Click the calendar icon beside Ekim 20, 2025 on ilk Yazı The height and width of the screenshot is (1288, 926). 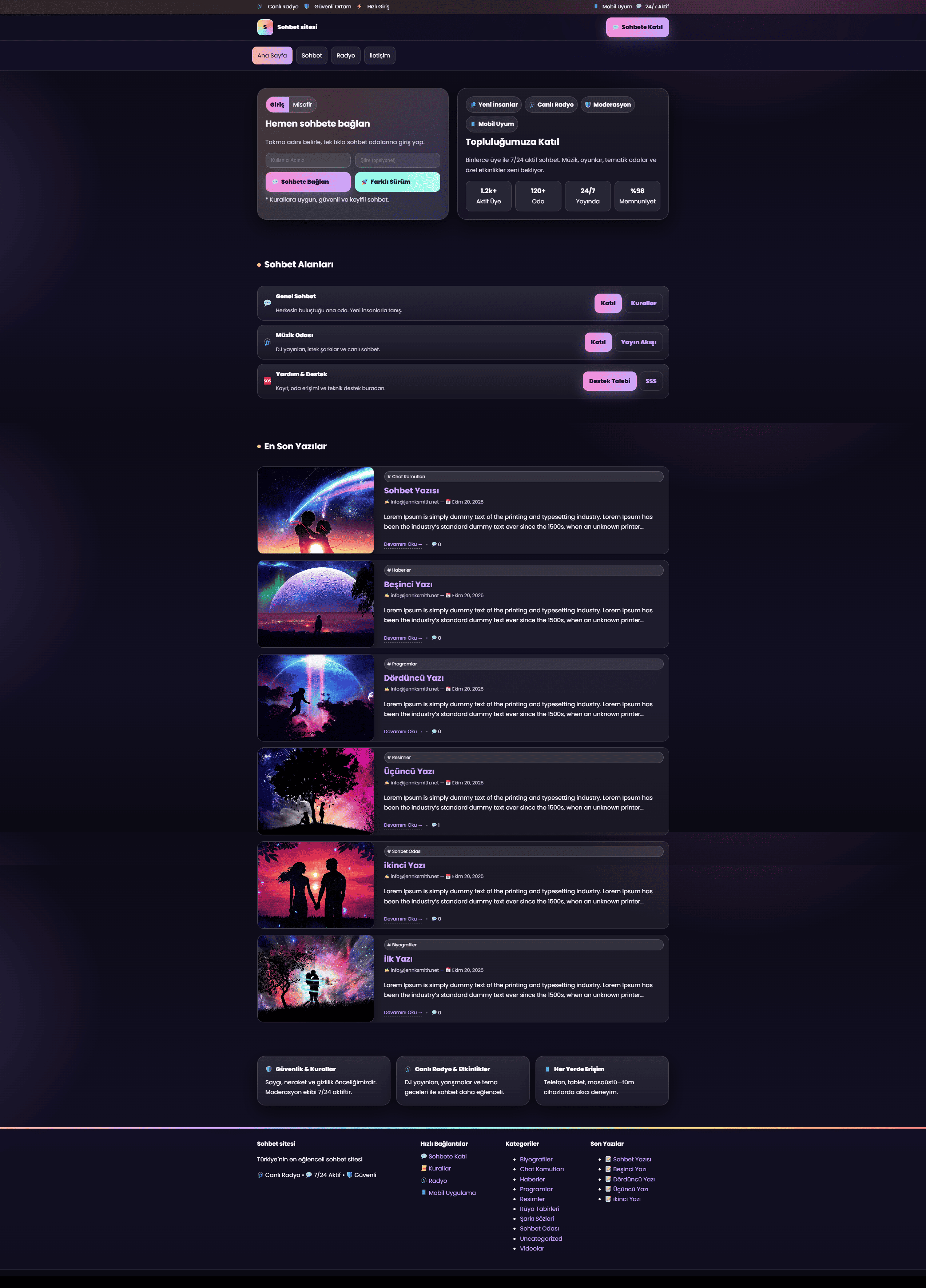448,969
